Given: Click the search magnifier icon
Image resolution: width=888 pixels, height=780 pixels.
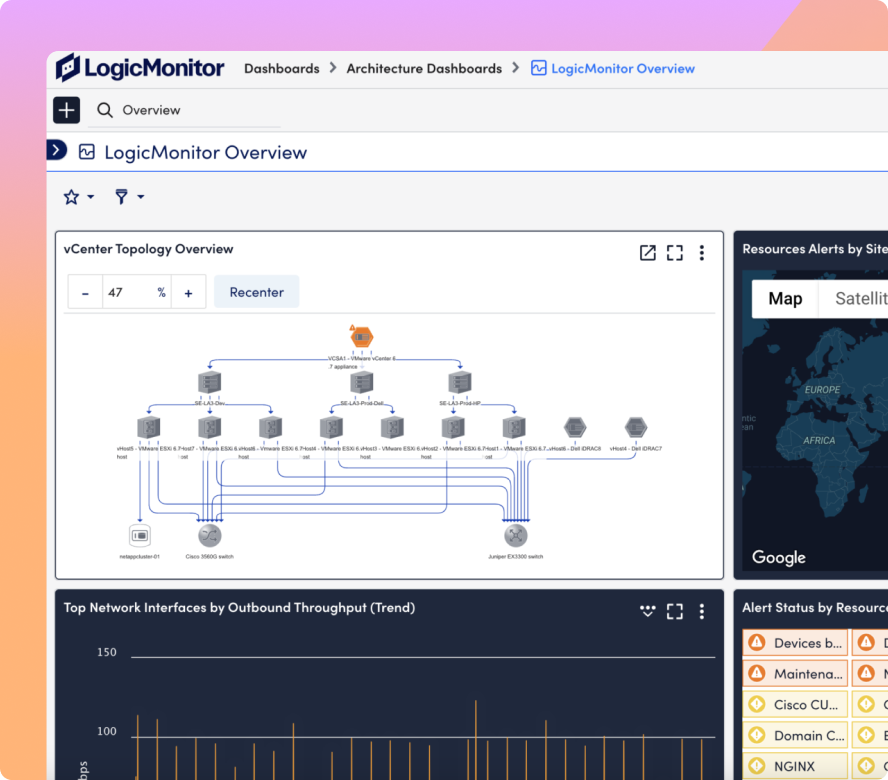Looking at the screenshot, I should pos(105,110).
